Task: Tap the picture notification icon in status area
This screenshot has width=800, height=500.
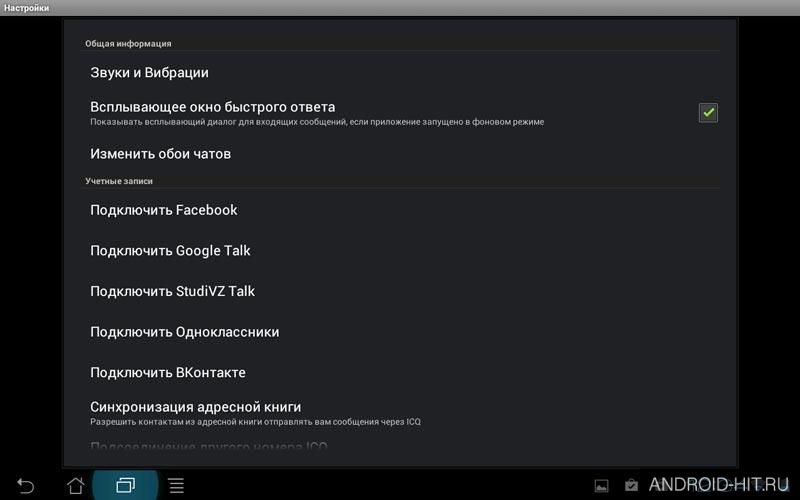Action: tap(602, 485)
